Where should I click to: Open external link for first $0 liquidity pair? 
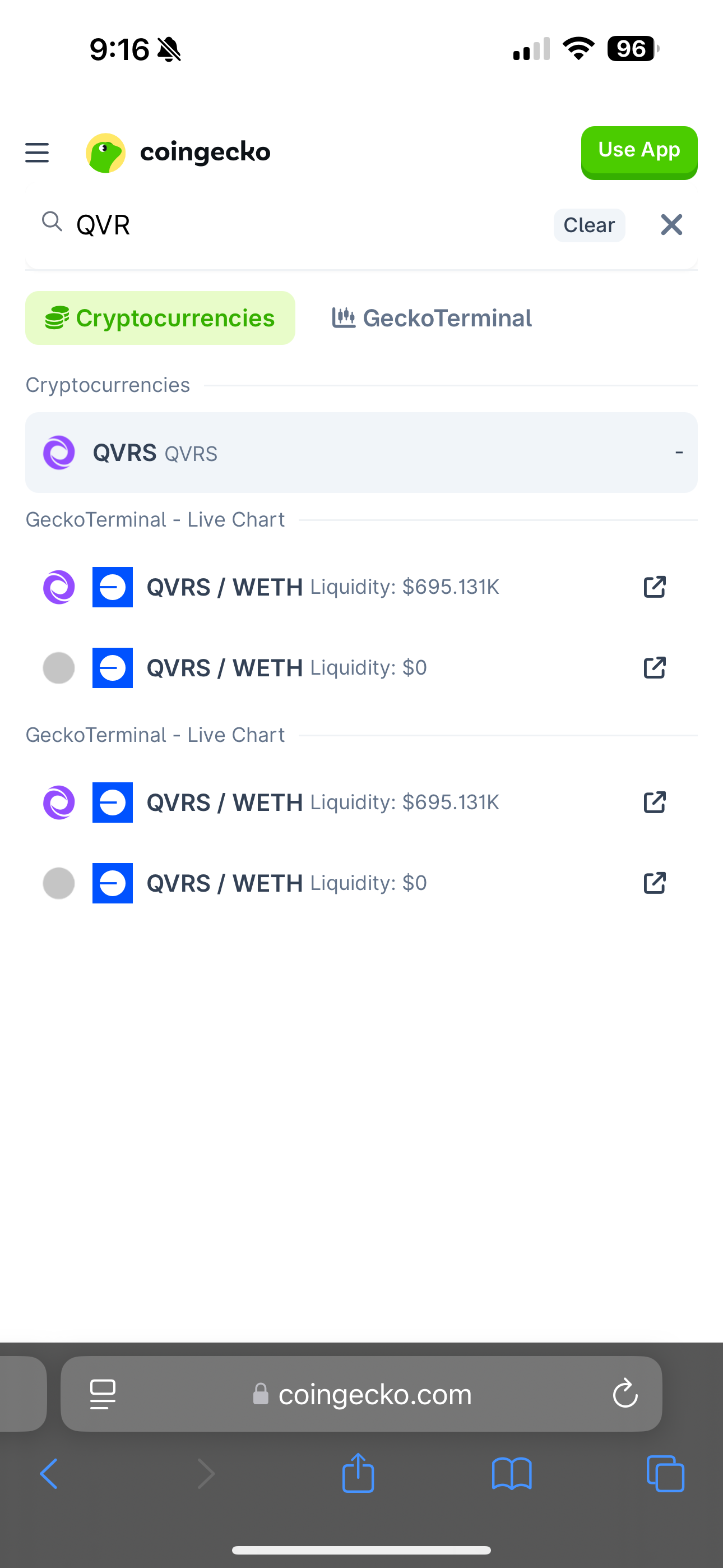pyautogui.click(x=654, y=668)
